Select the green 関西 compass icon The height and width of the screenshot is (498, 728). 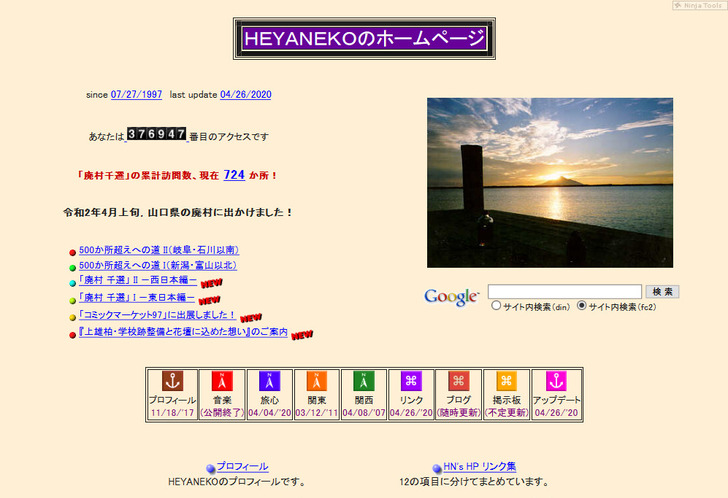(x=364, y=381)
